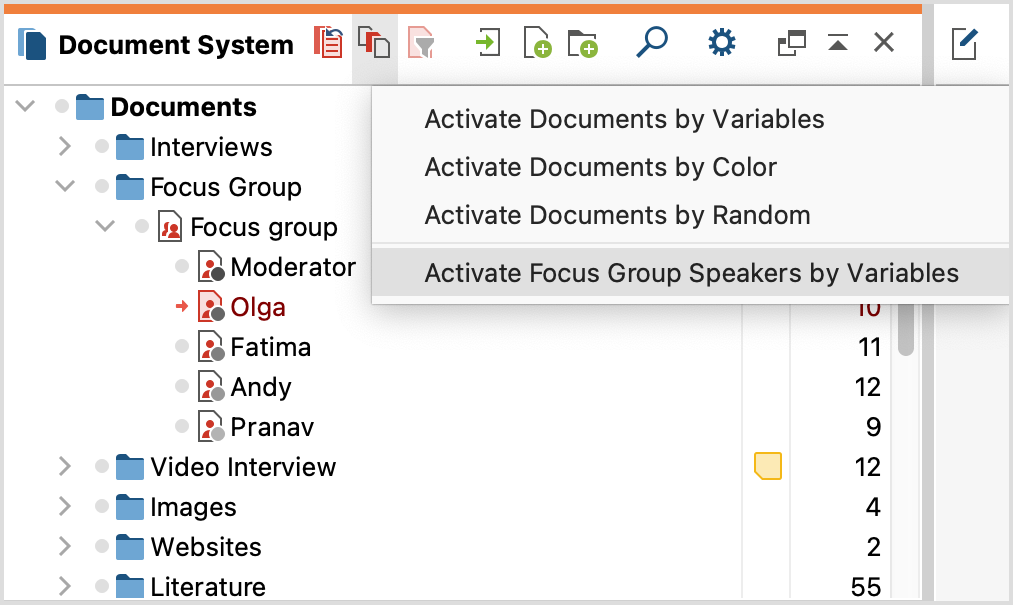This screenshot has height=605, width=1013.
Task: Open the Document System search icon
Action: [651, 43]
